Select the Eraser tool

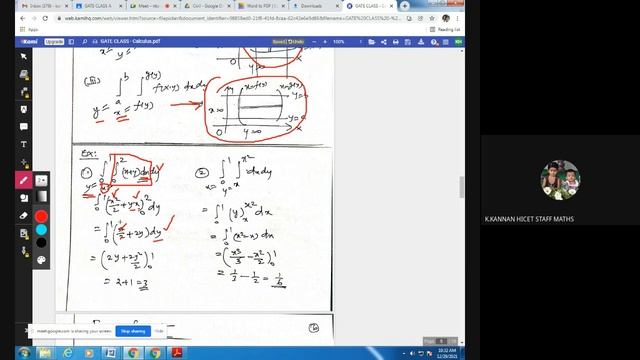24,216
